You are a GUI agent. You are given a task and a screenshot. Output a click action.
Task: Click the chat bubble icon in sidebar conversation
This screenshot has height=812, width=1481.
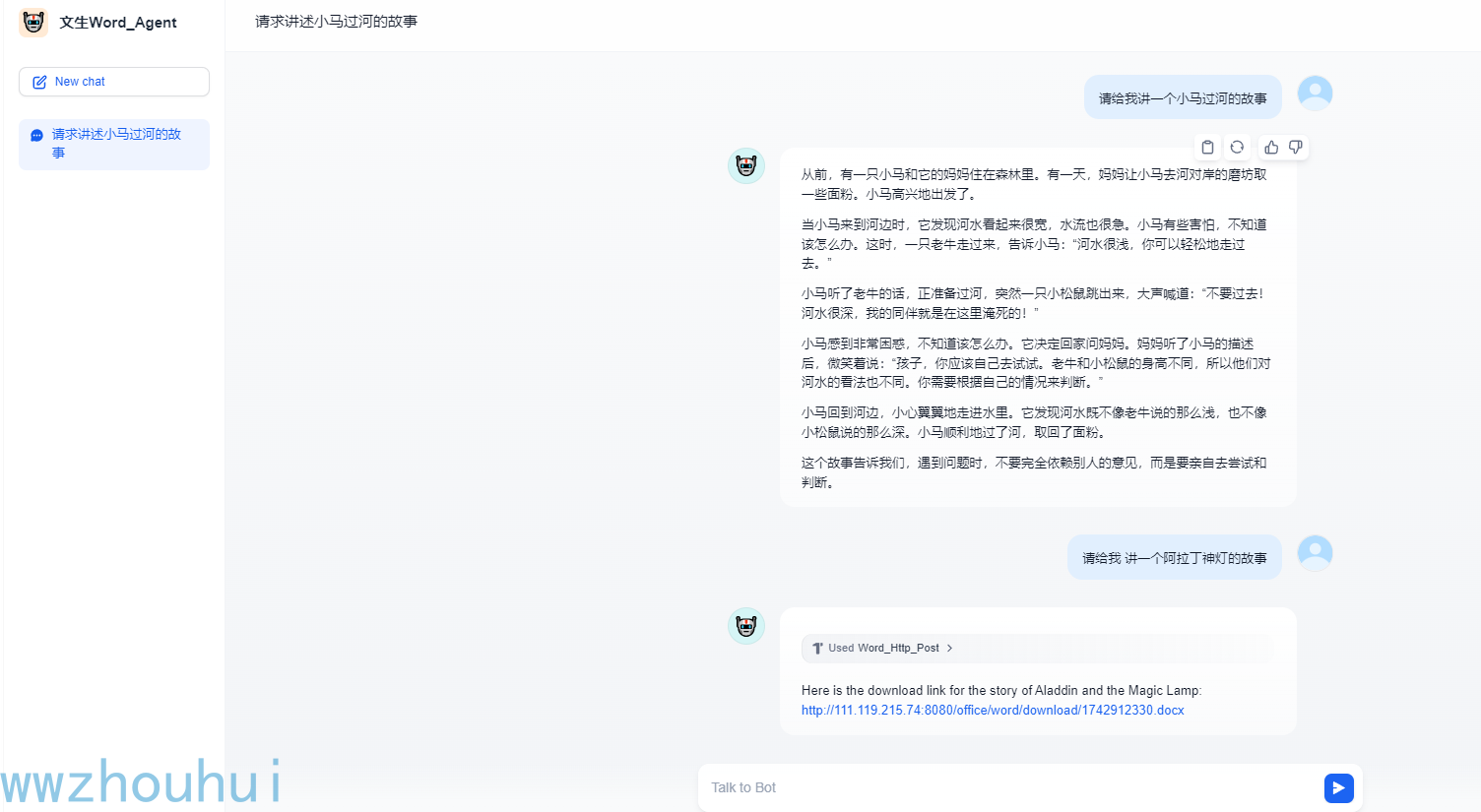[x=36, y=136]
